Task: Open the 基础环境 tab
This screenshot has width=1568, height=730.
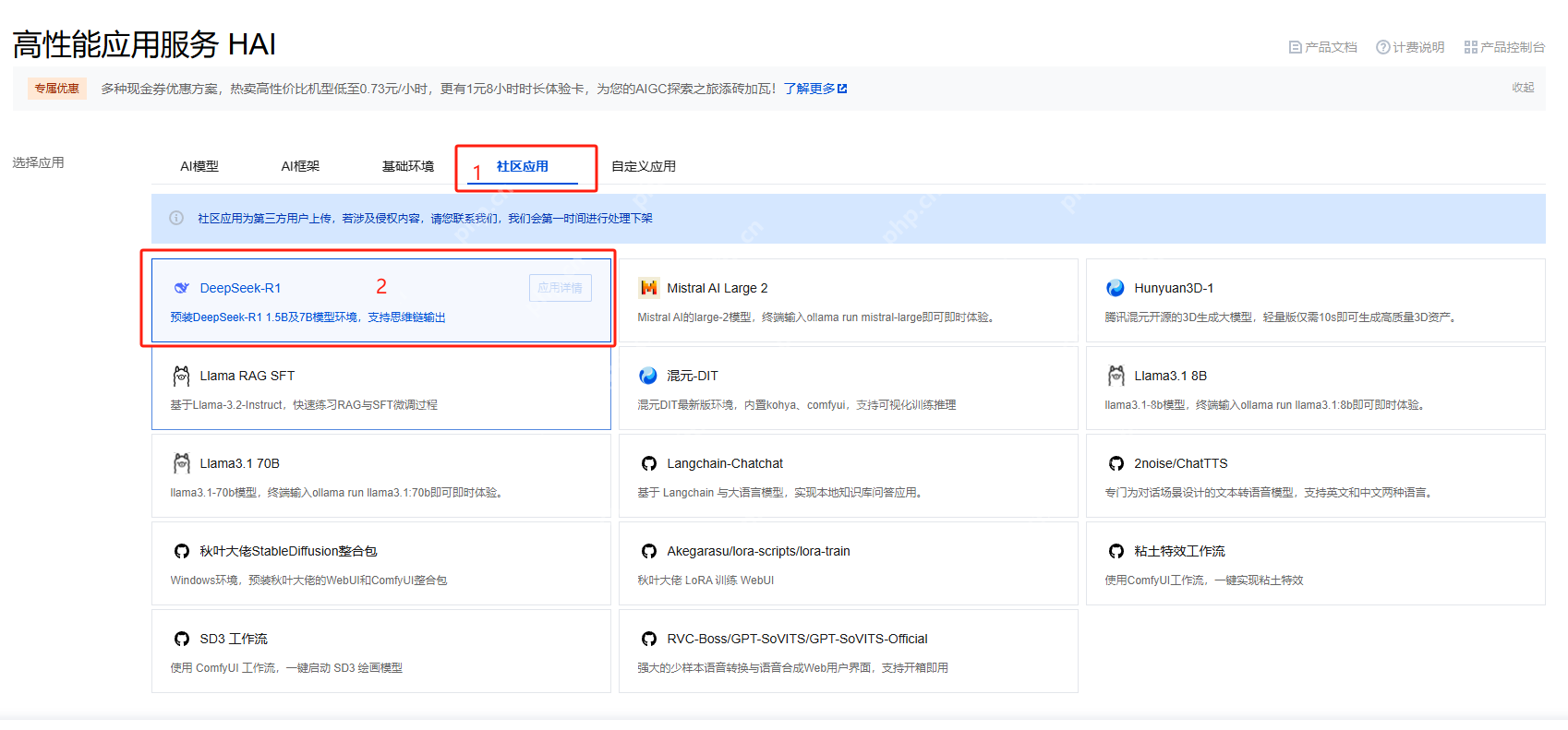Action: tap(408, 166)
